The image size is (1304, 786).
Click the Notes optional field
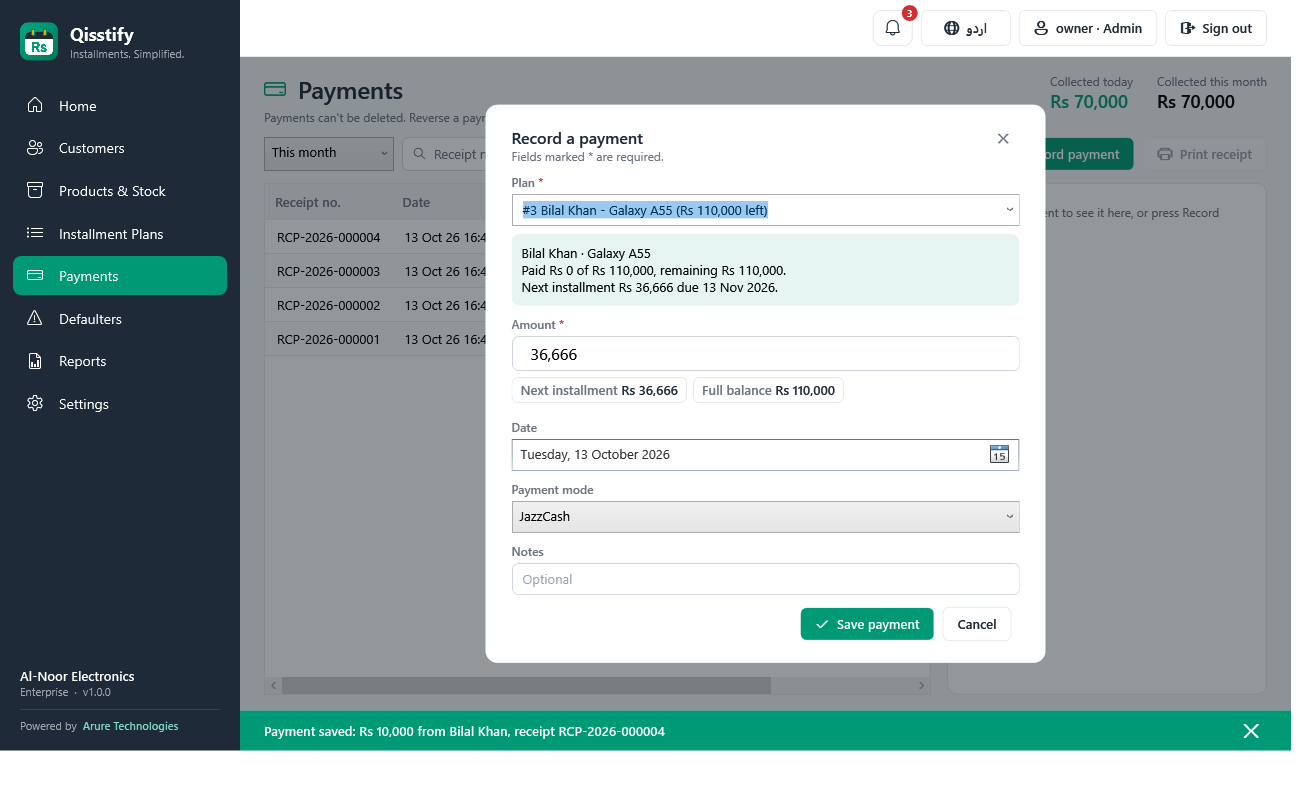[766, 579]
